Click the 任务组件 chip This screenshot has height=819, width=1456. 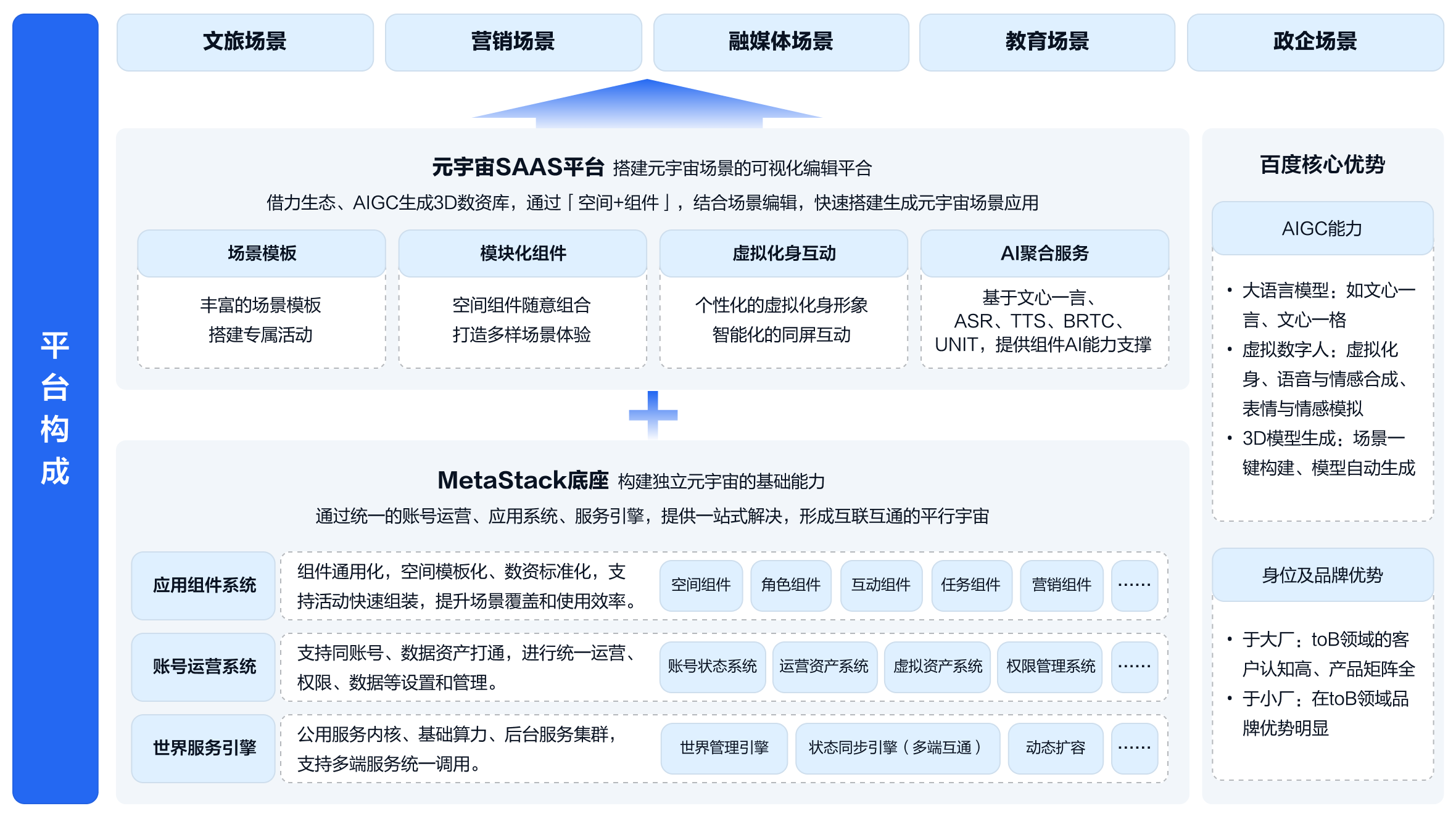971,585
